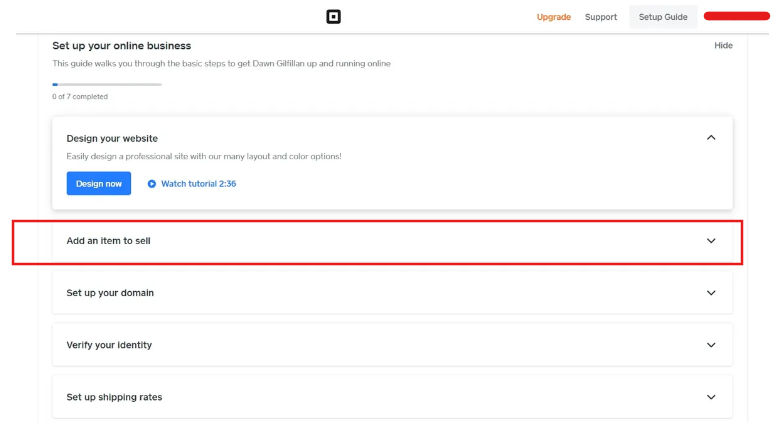
Task: Click the Set up your domain title
Action: click(110, 293)
